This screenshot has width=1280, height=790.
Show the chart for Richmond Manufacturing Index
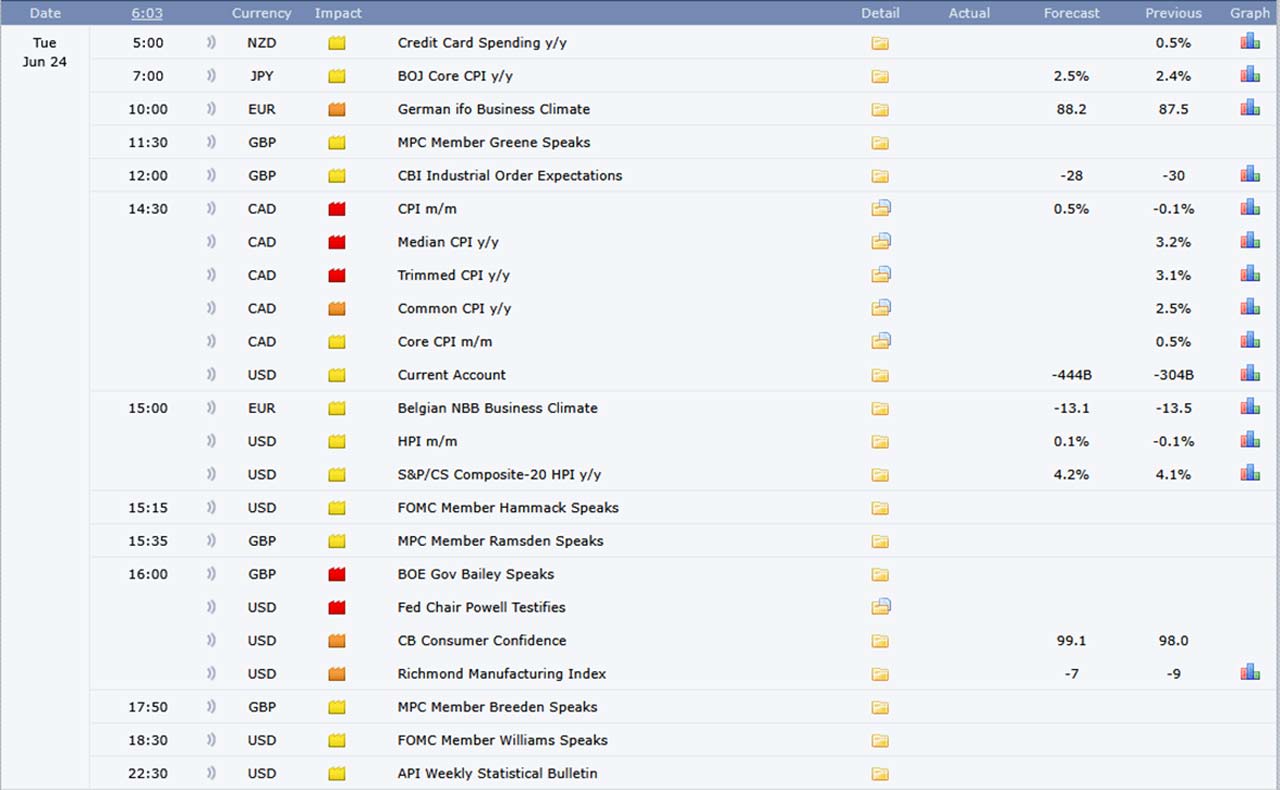click(1250, 673)
